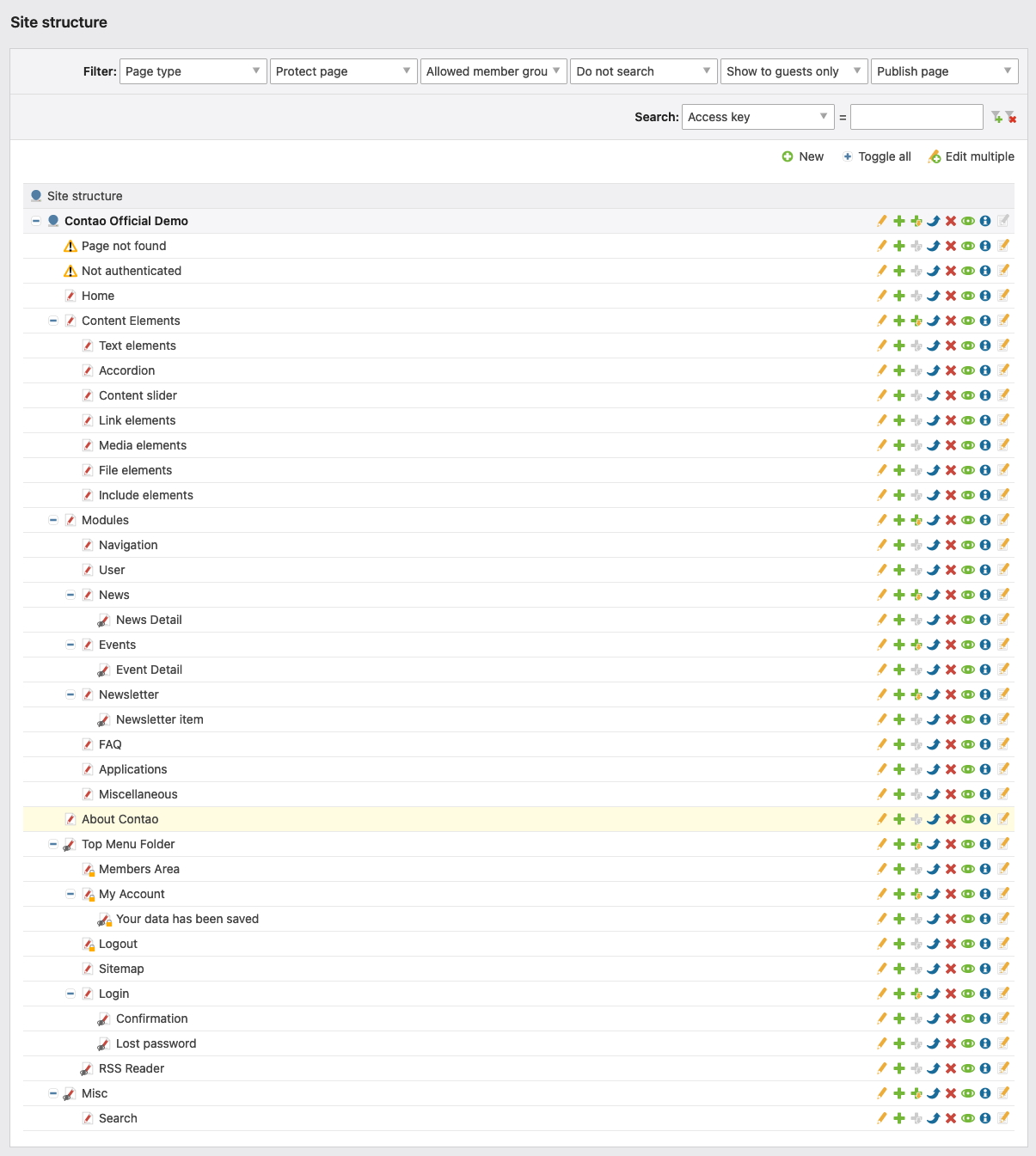This screenshot has height=1156, width=1036.
Task: Collapse the Top Menu Folder node
Action: click(x=53, y=844)
